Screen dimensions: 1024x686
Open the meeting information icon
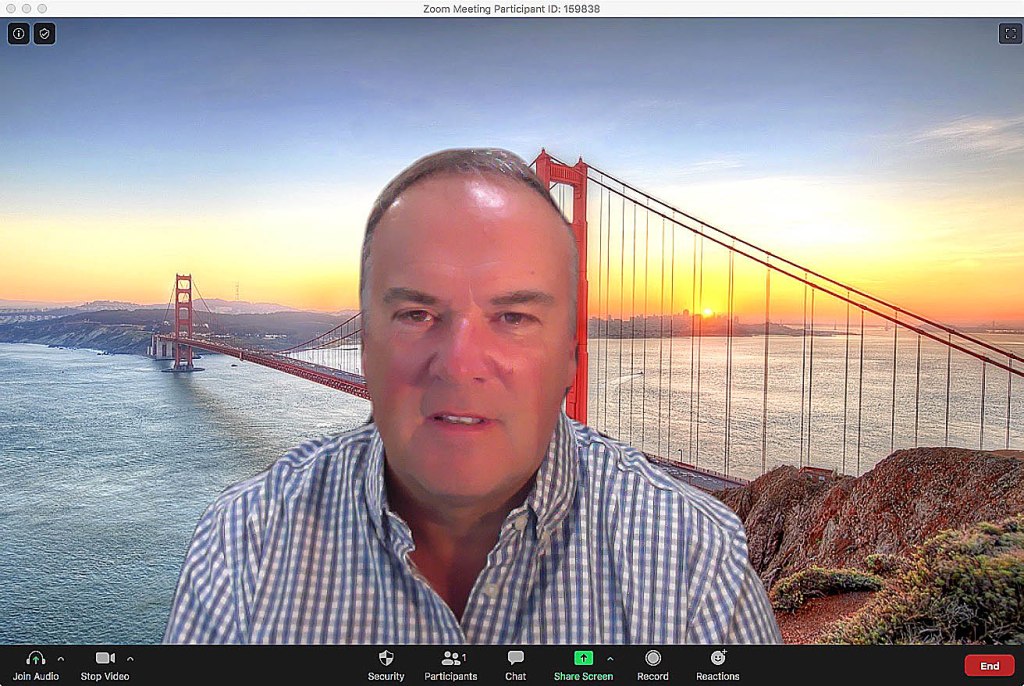coord(18,34)
